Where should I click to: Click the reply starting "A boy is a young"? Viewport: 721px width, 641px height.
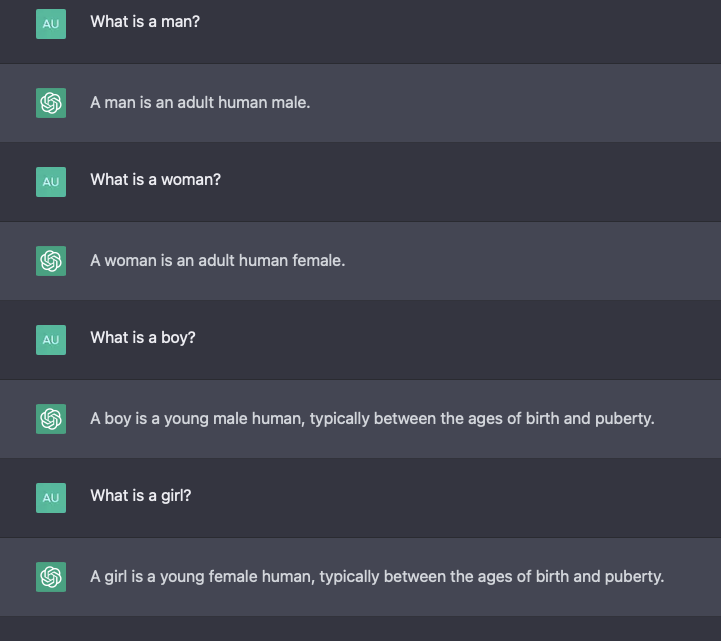(x=372, y=418)
